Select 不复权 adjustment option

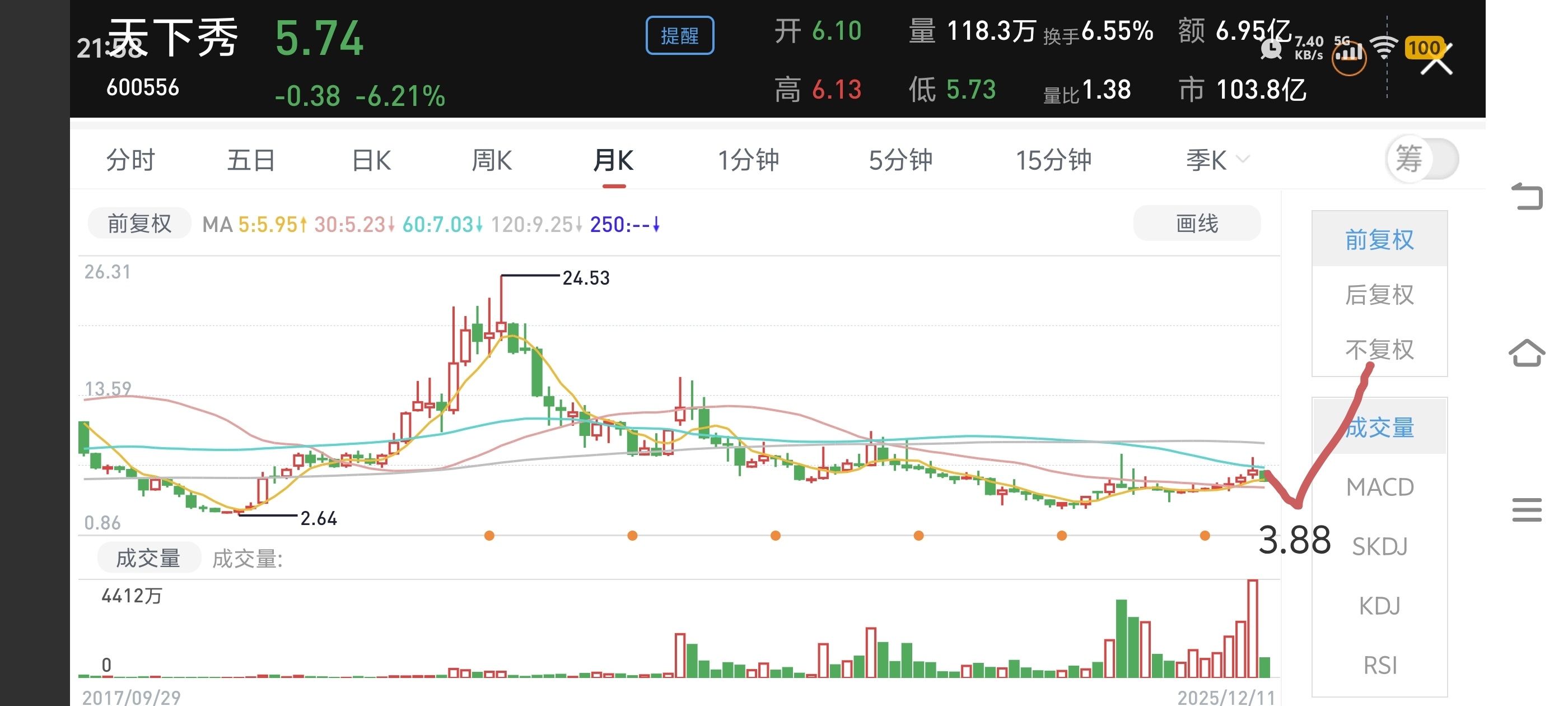pos(1379,350)
